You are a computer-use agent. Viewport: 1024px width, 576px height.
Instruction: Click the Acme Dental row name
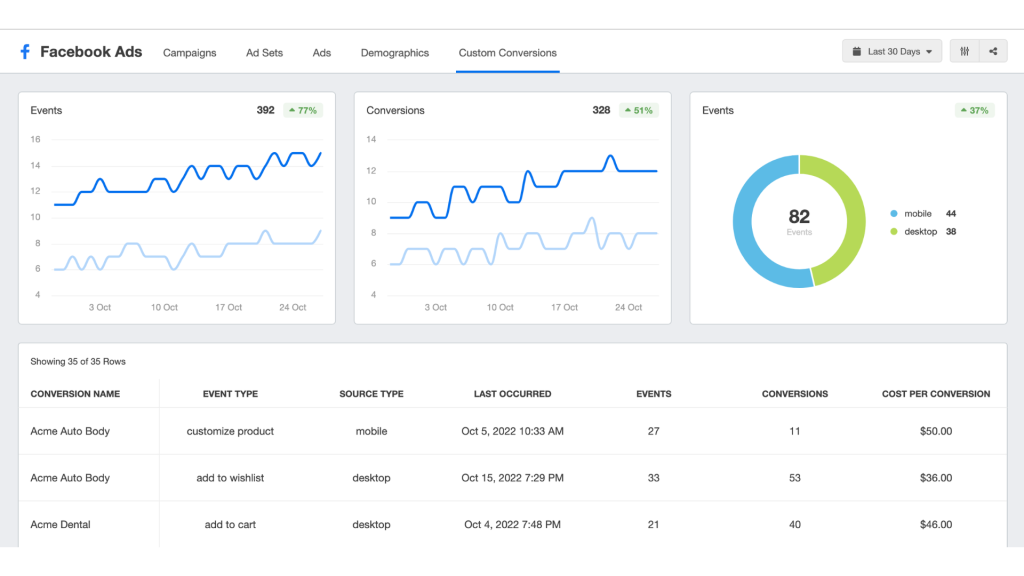tap(61, 525)
